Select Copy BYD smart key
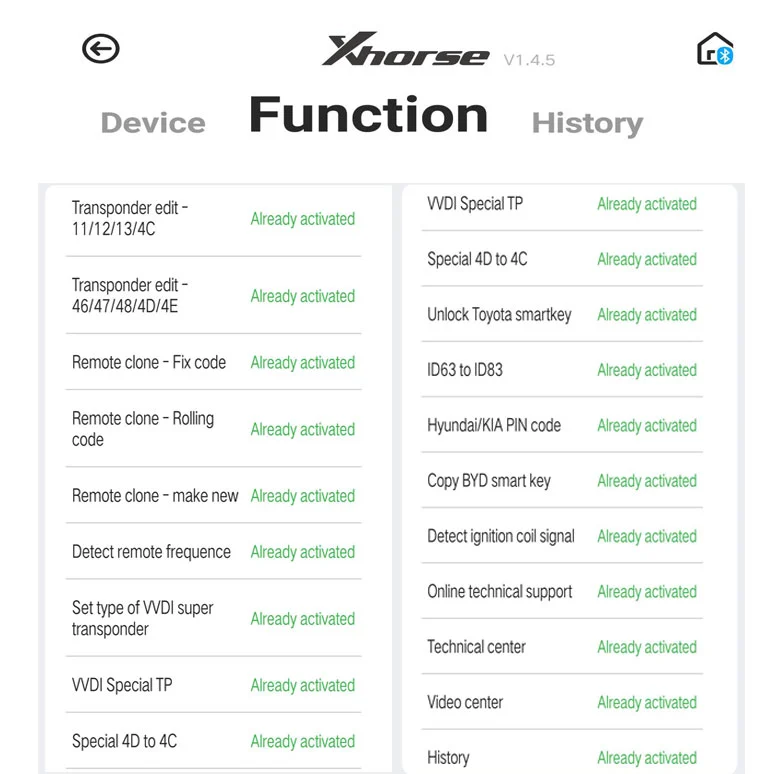 tap(562, 481)
